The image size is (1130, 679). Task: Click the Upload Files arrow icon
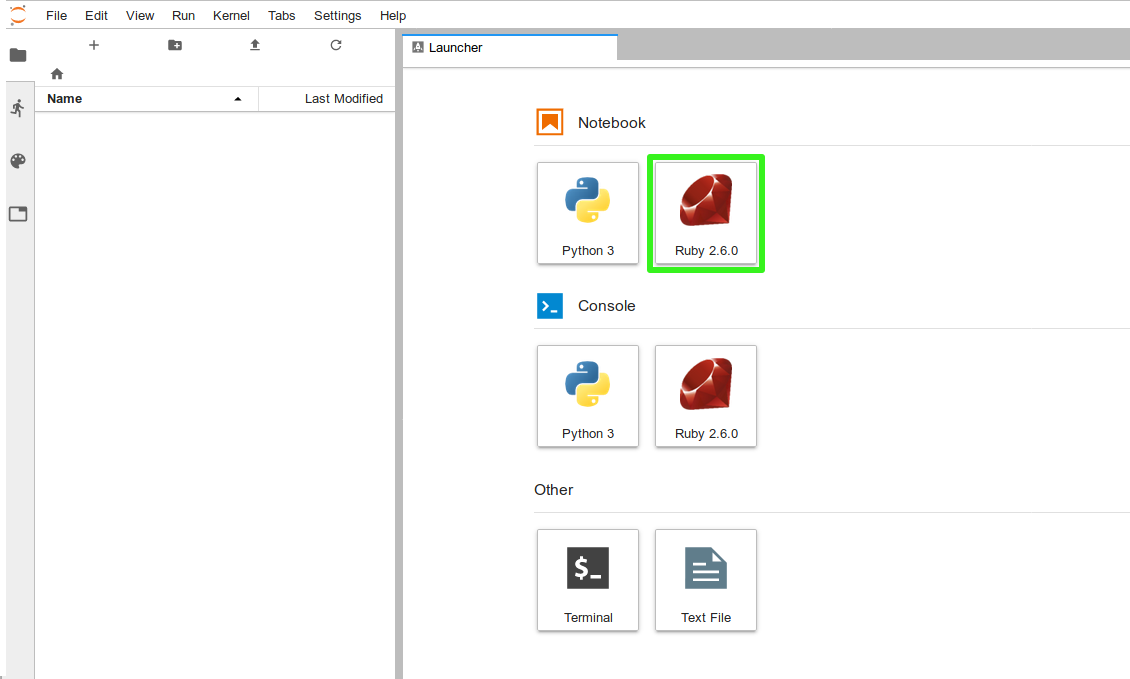255,45
